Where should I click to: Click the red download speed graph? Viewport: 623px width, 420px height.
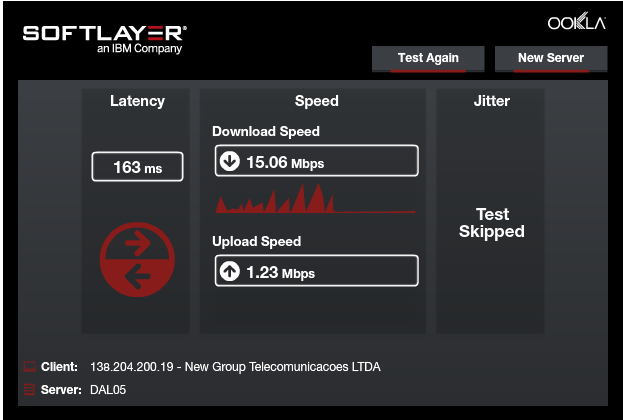(315, 200)
